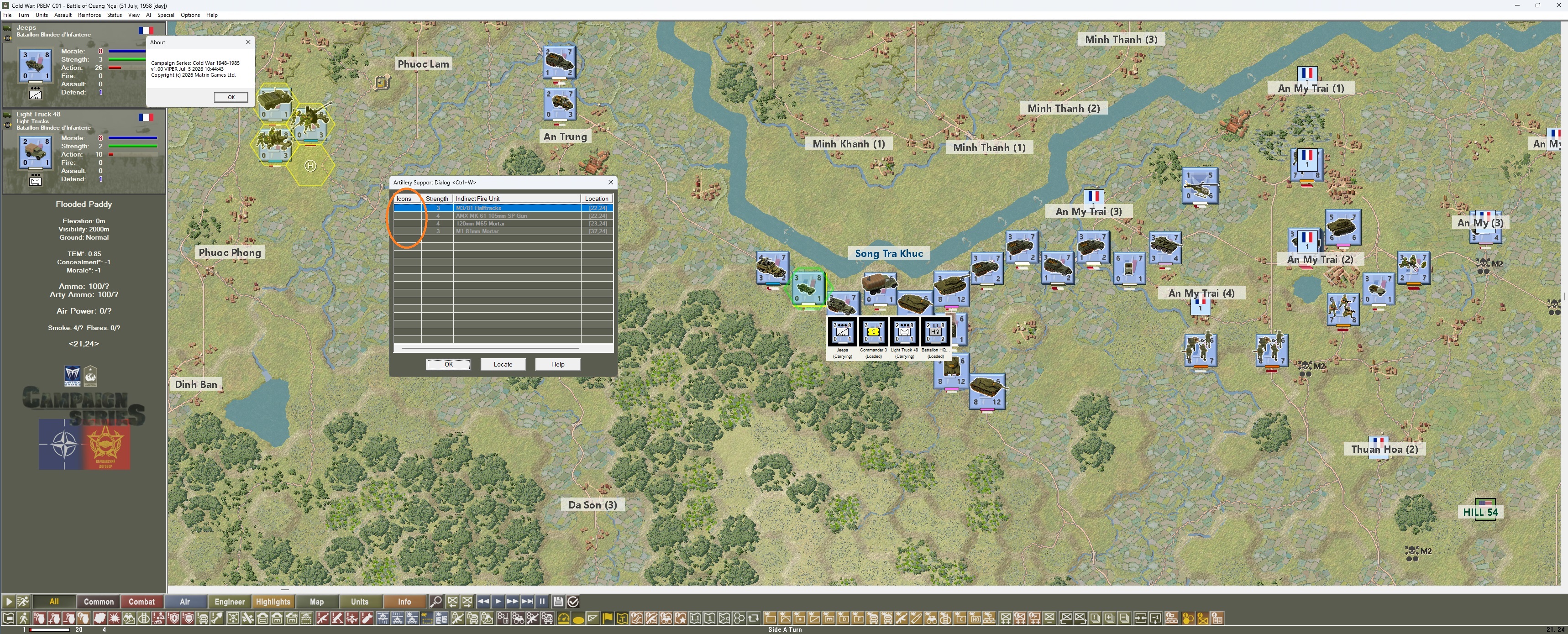Click the red rifle toolbar icon
This screenshot has width=1568, height=634.
pos(323,618)
